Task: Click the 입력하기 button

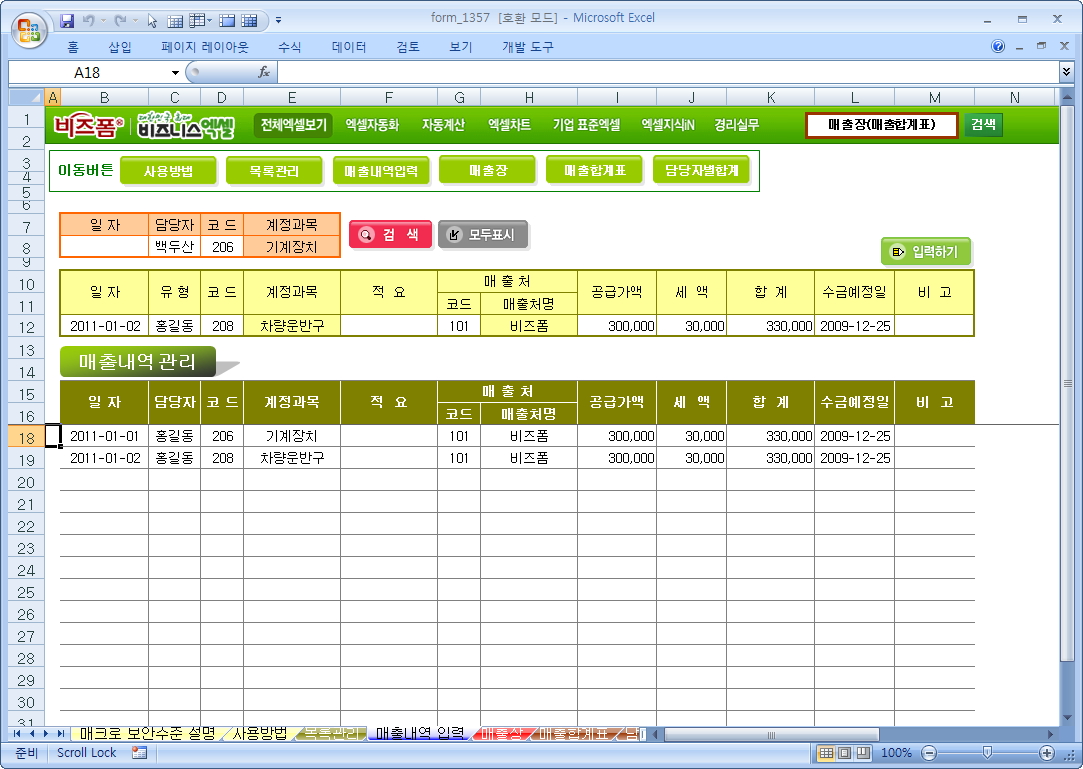Action: pos(926,252)
